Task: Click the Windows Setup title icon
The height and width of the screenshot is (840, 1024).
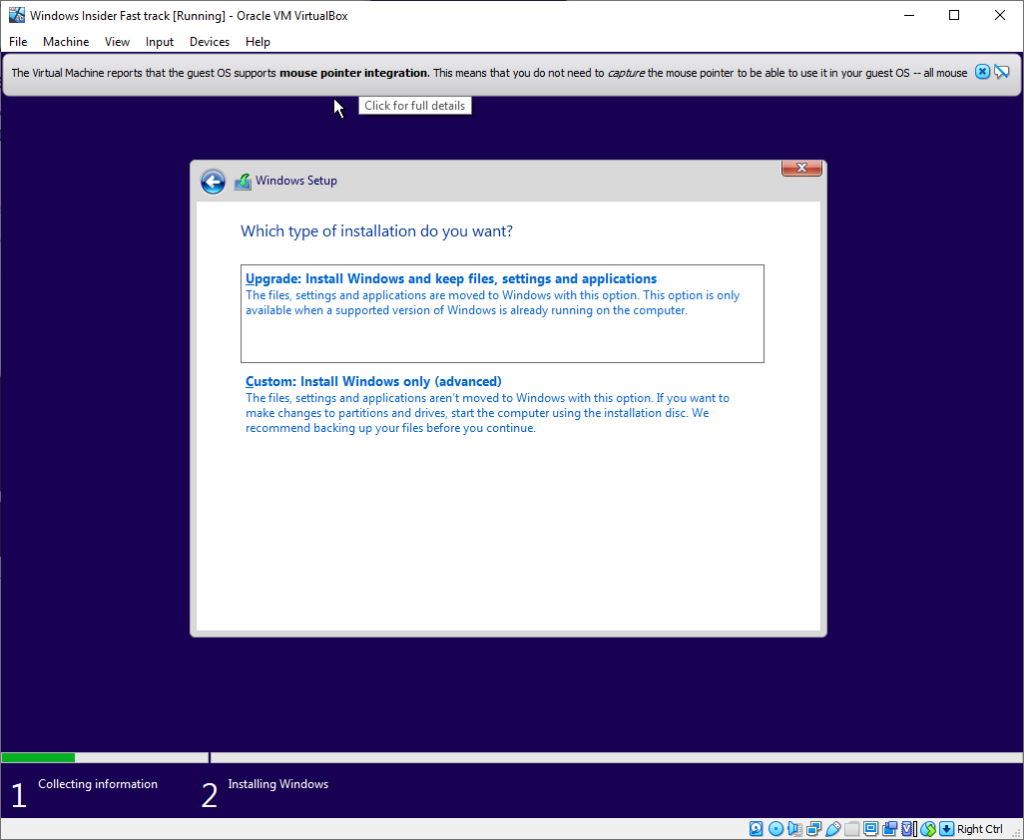Action: point(243,181)
